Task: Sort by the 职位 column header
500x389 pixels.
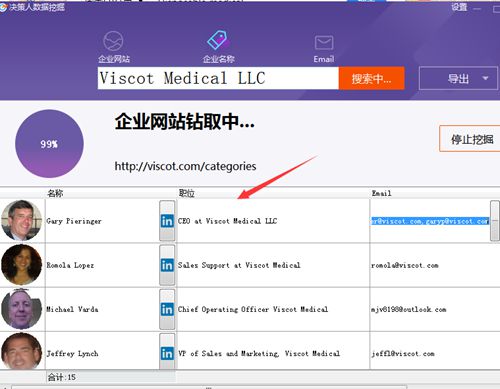Action: pos(187,193)
